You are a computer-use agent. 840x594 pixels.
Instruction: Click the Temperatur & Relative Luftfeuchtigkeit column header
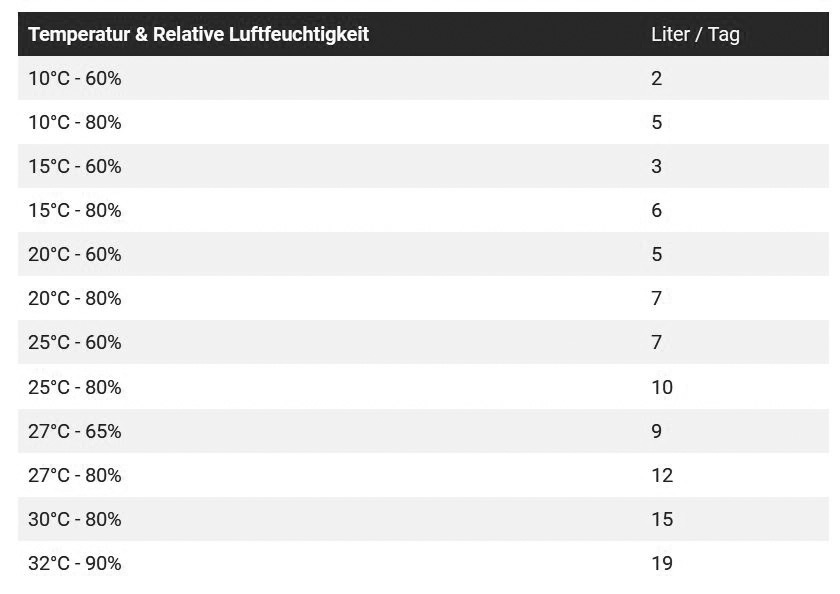(198, 34)
